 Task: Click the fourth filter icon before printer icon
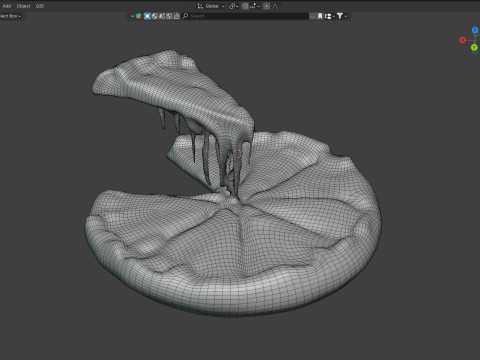[x=169, y=16]
